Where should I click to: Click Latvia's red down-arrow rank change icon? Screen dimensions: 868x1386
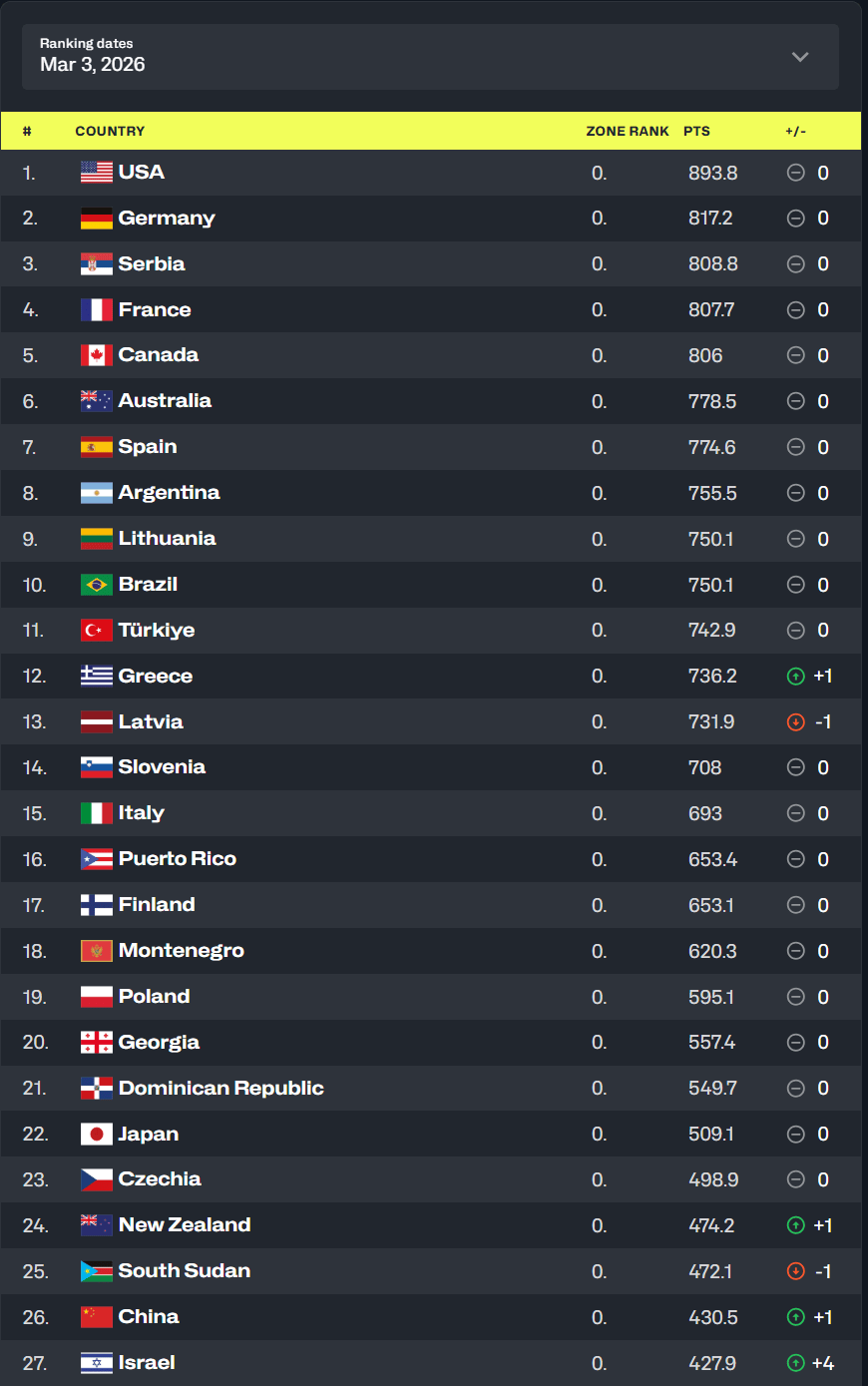pos(796,722)
